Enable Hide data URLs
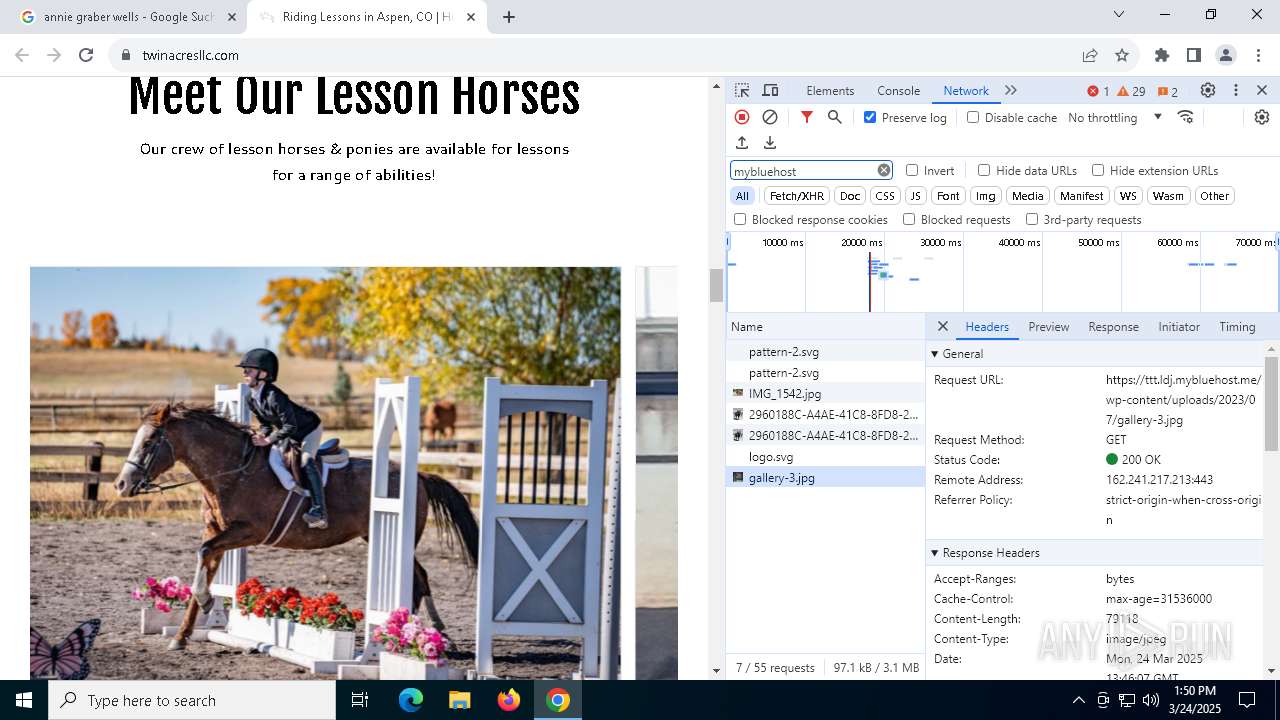Image resolution: width=1280 pixels, height=720 pixels. 984,170
